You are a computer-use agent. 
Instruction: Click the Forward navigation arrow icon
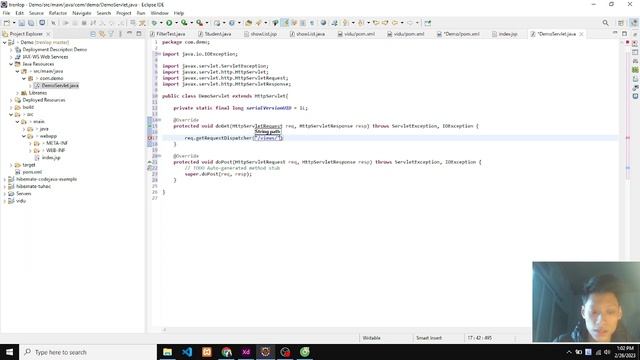[x=410, y=23]
